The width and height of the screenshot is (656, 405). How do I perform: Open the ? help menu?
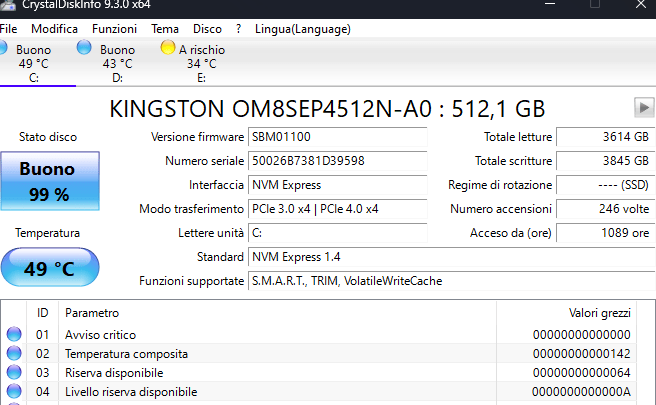pos(239,29)
